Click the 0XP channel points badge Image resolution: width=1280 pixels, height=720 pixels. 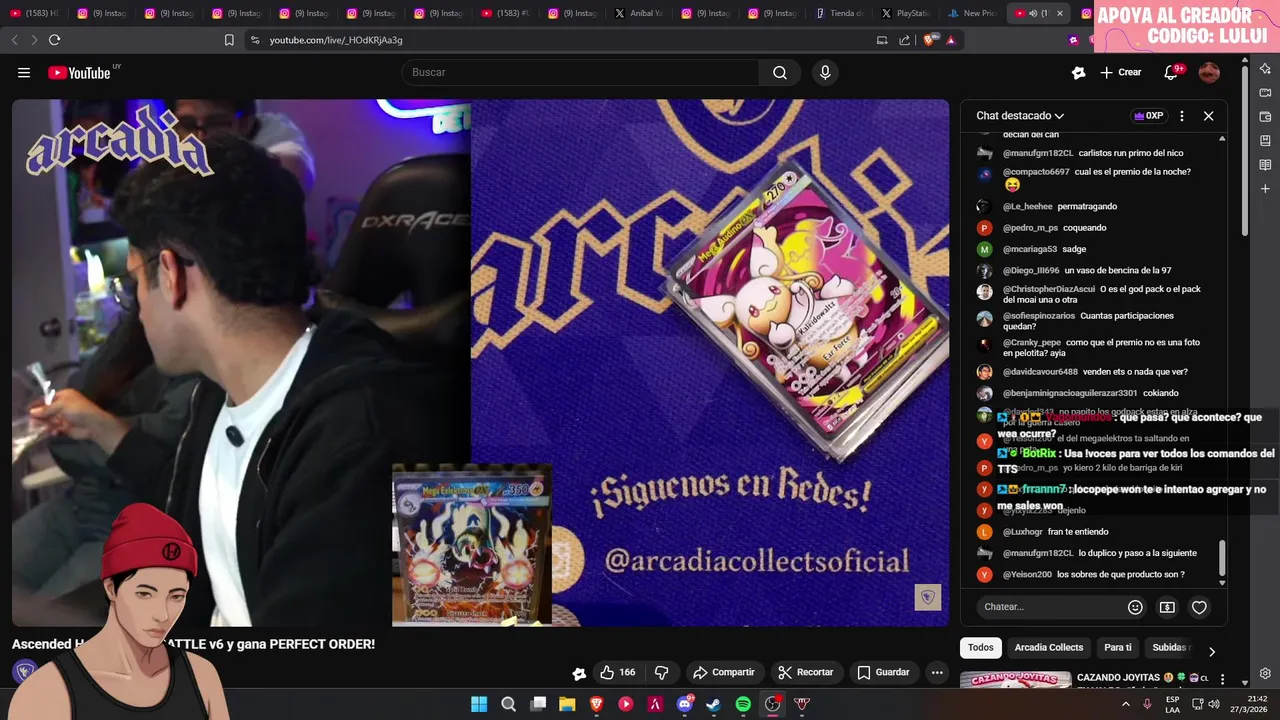1148,116
